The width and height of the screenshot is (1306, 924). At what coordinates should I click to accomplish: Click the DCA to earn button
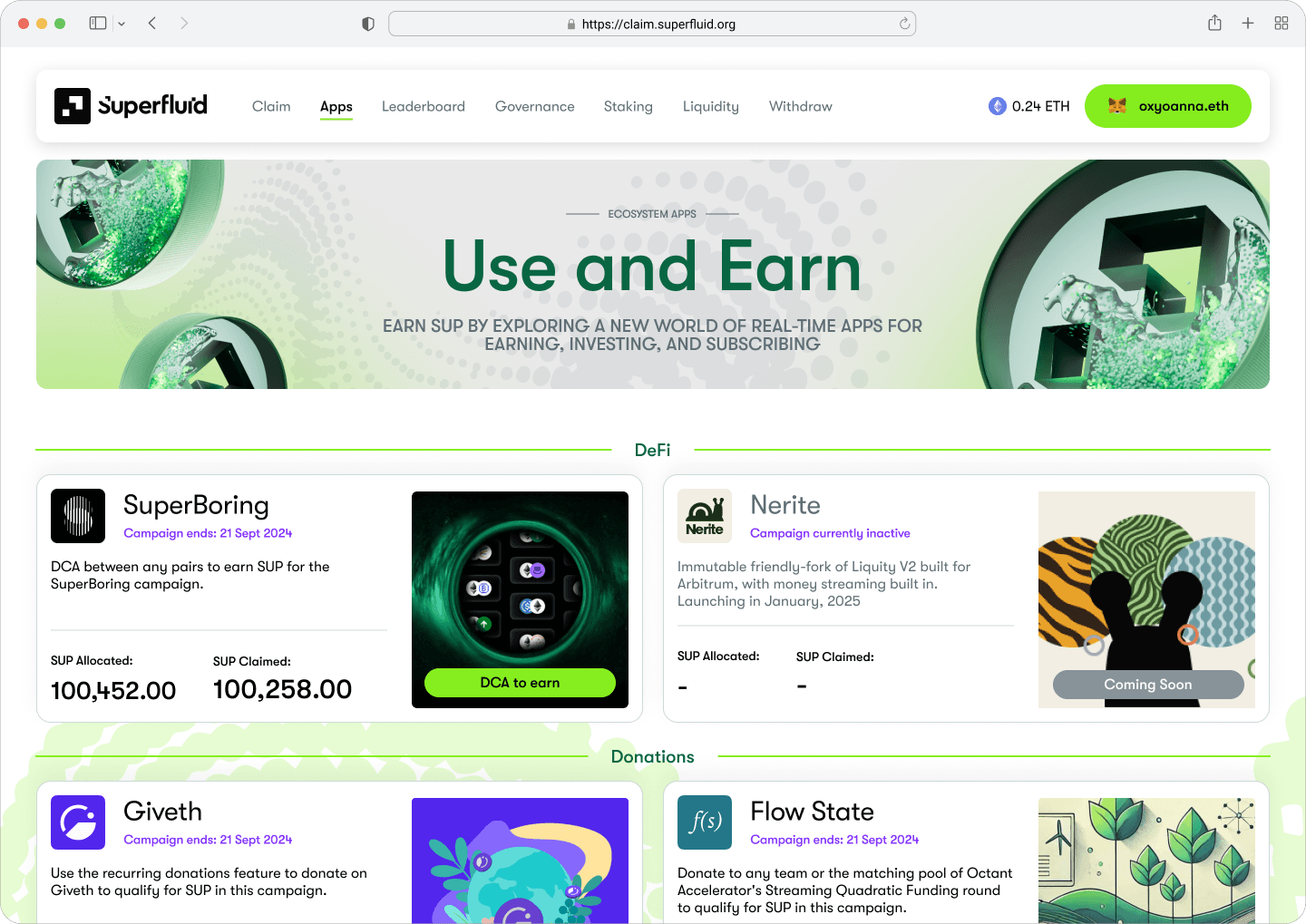520,683
